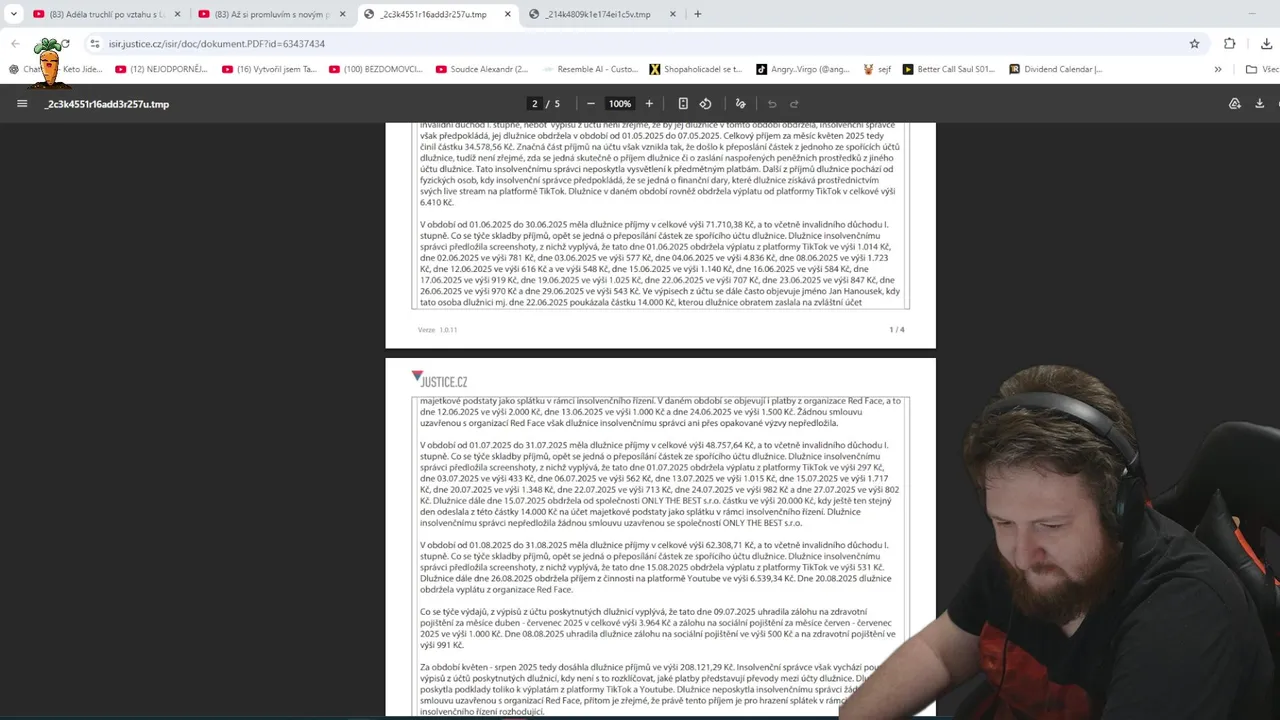Click the 100% zoom level field
Screen dimensions: 1280x720
[620, 104]
